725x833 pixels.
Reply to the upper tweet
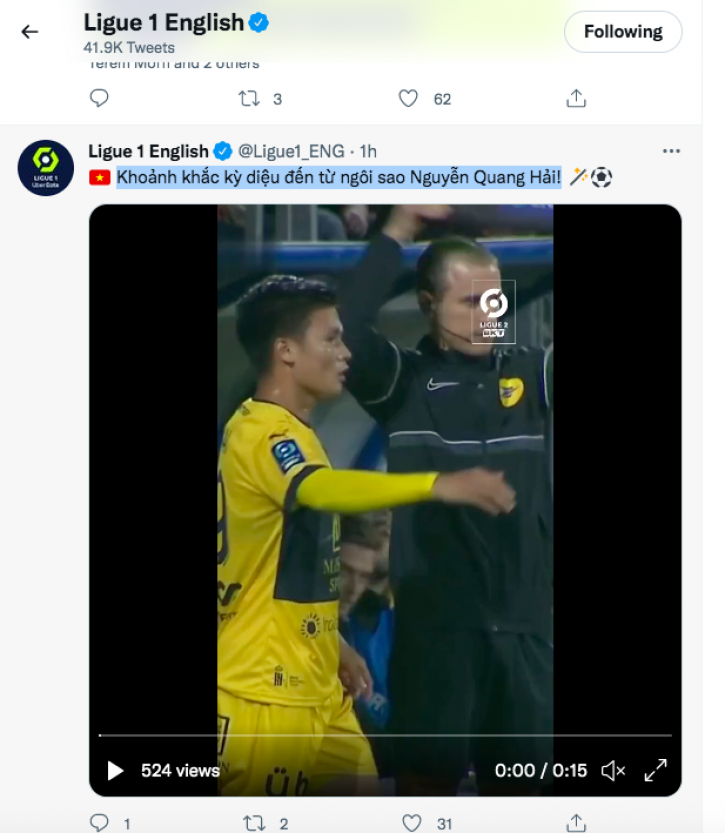click(x=99, y=98)
